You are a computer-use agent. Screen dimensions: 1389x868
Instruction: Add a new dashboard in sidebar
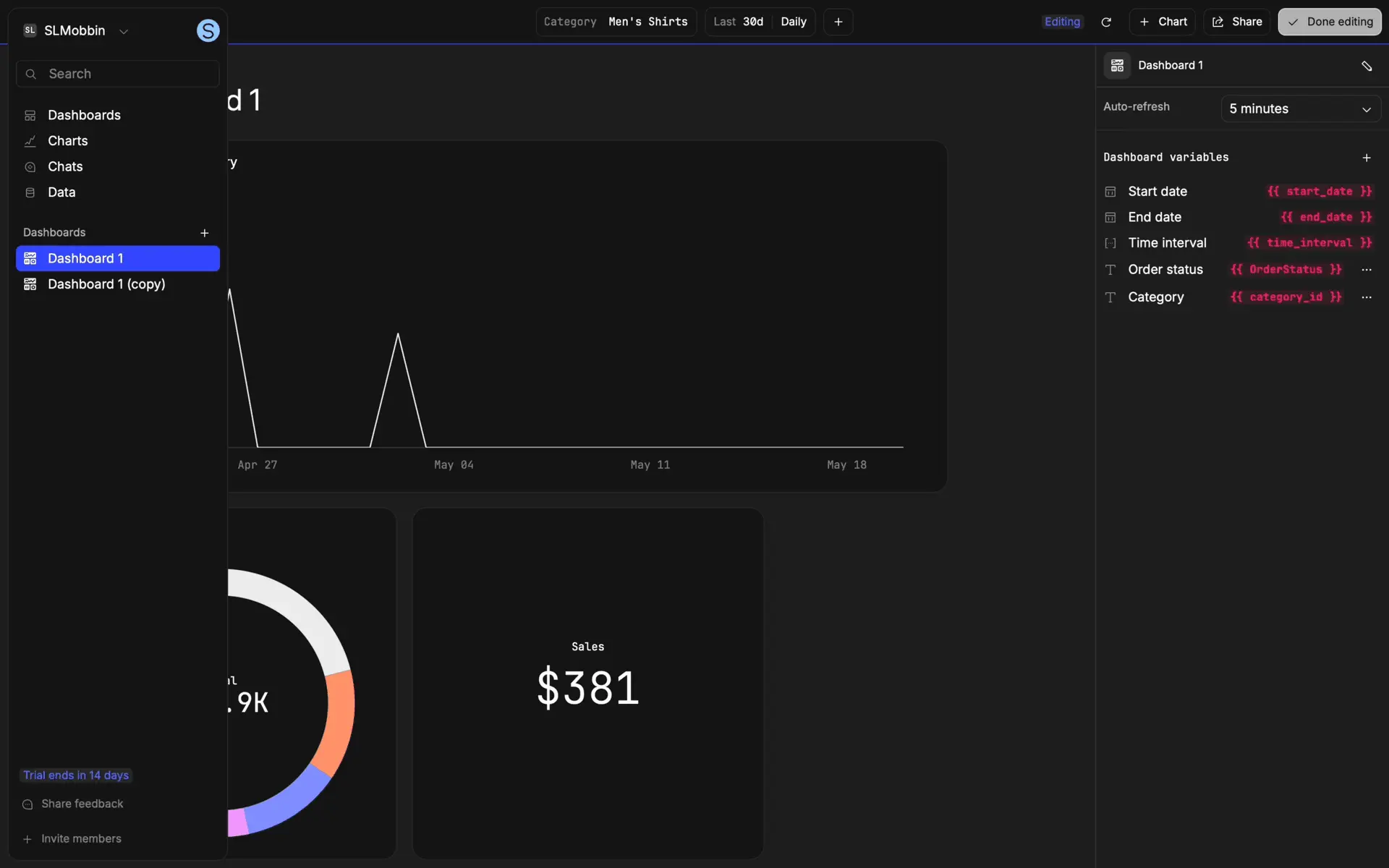tap(204, 233)
